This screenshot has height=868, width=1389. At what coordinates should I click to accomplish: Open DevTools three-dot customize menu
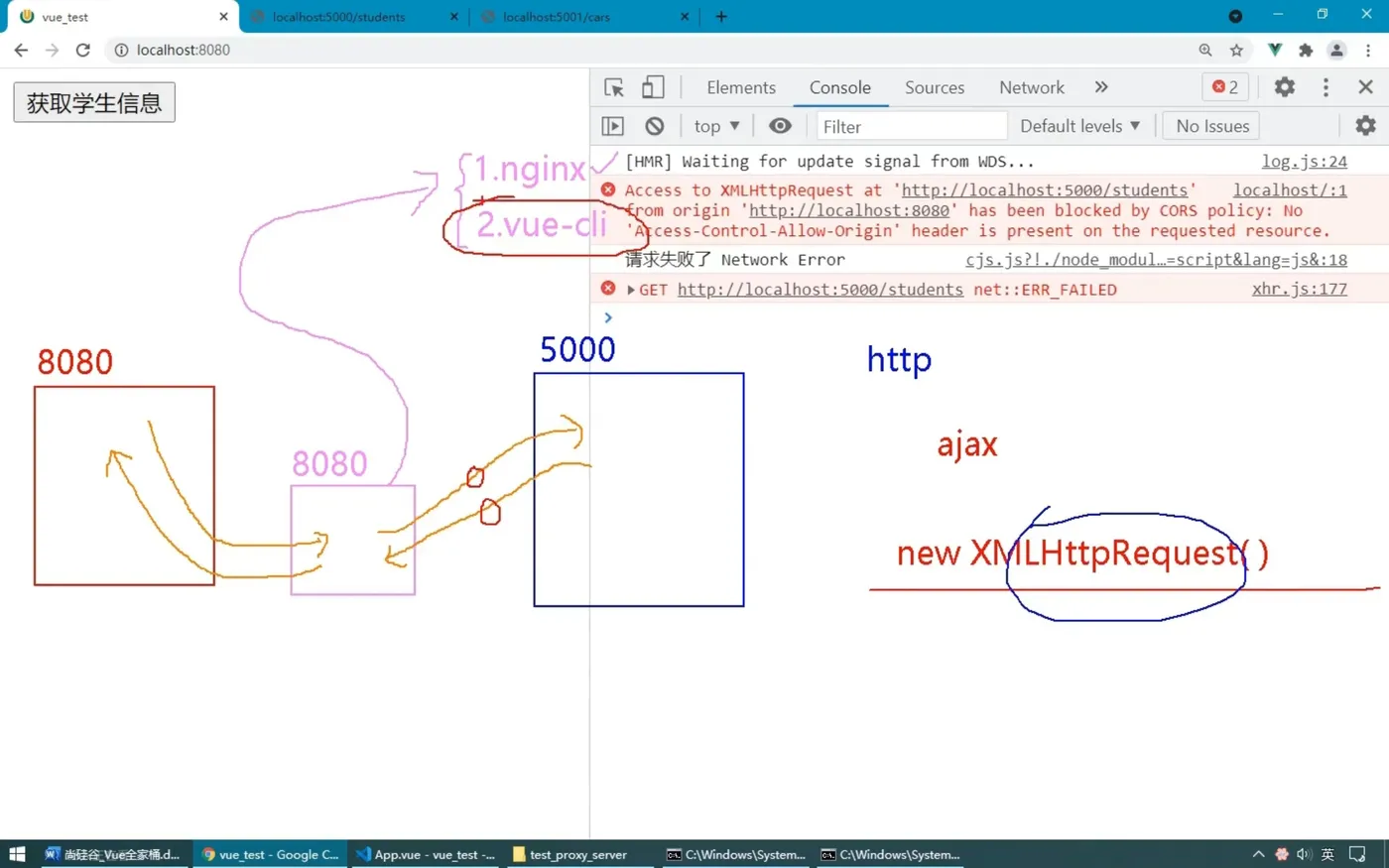point(1326,87)
